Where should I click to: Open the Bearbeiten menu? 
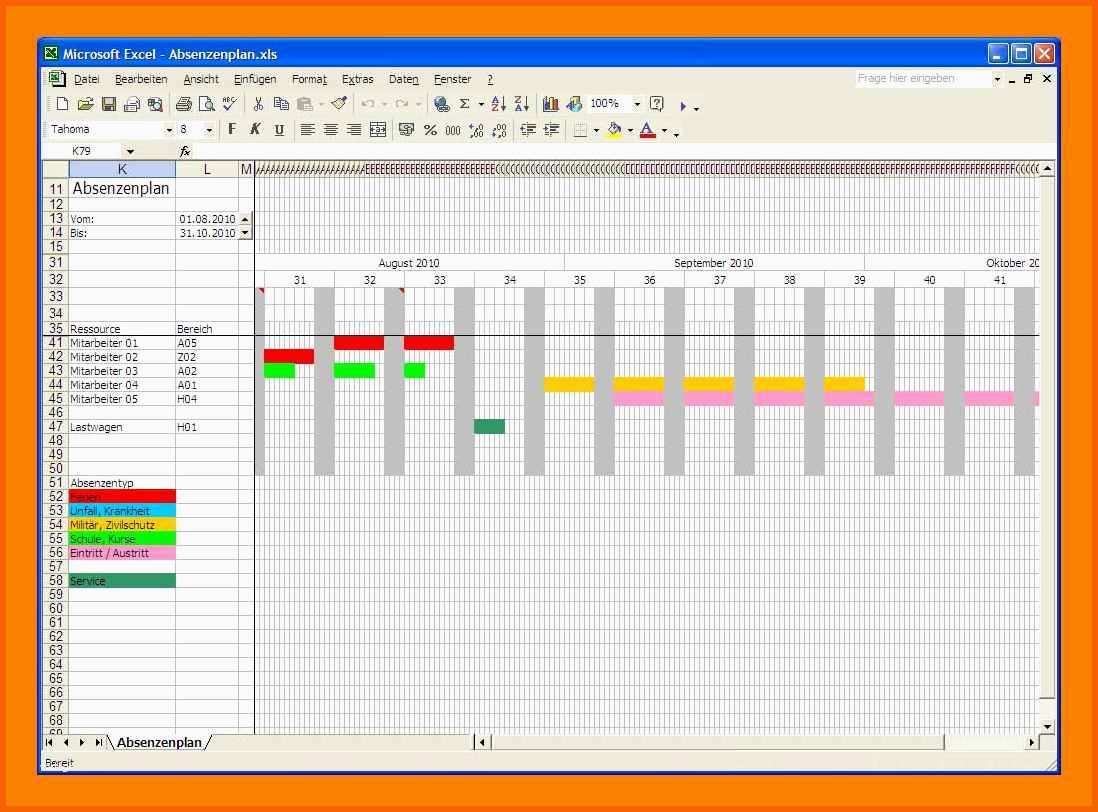(x=141, y=79)
